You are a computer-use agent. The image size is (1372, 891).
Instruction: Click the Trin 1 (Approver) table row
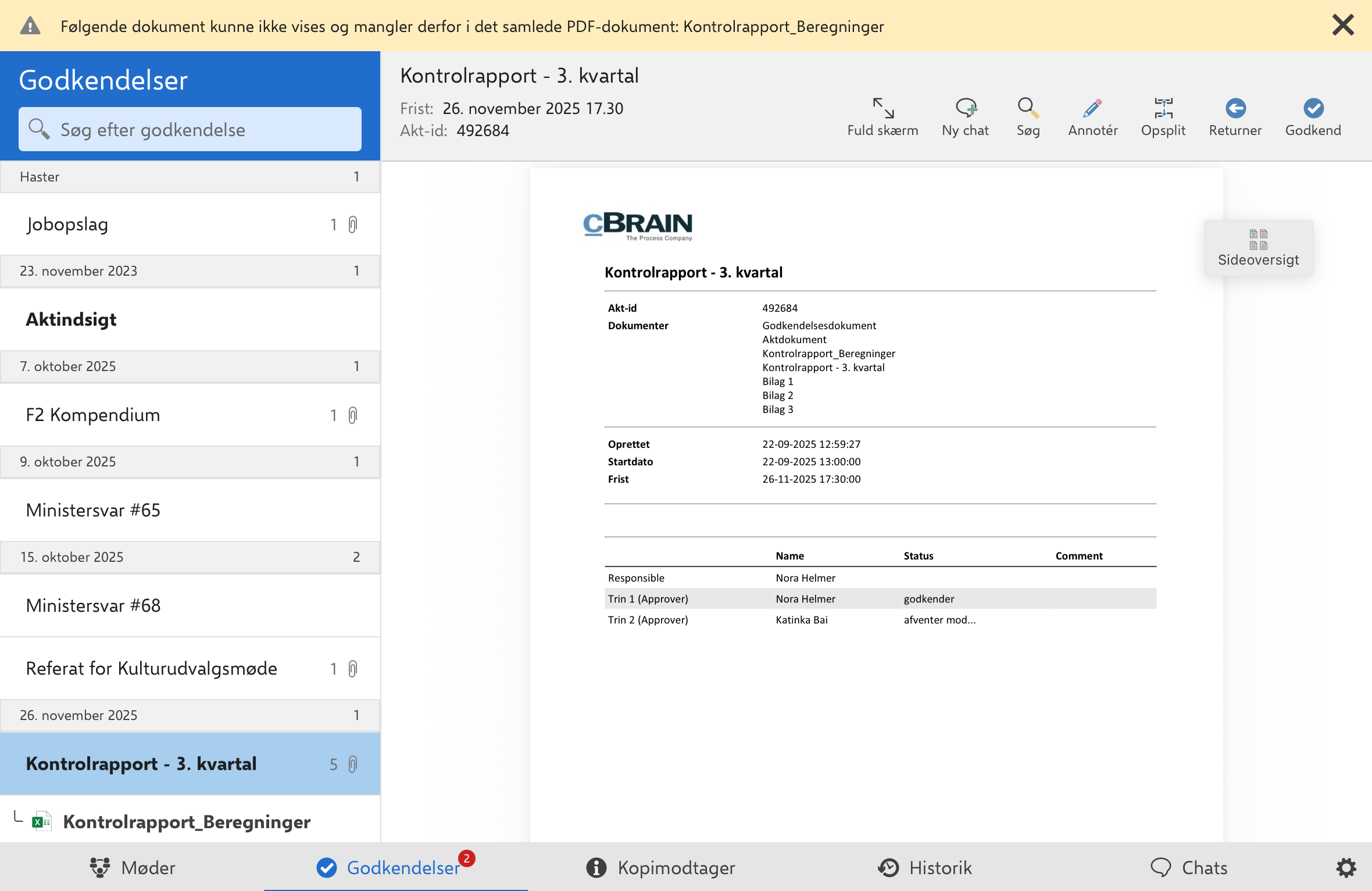coord(880,599)
